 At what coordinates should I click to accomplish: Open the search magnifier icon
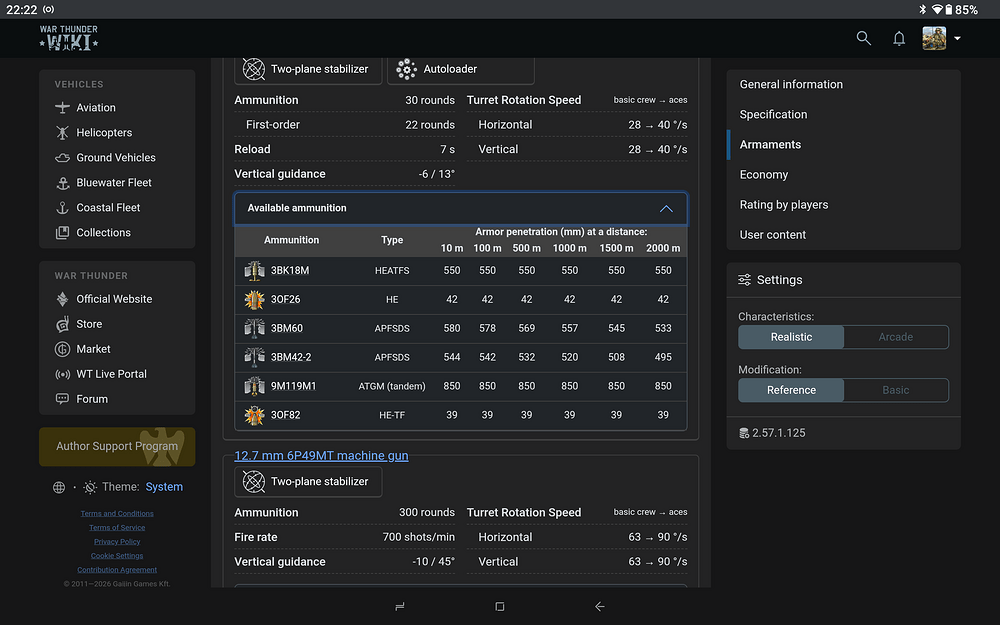[x=864, y=38]
